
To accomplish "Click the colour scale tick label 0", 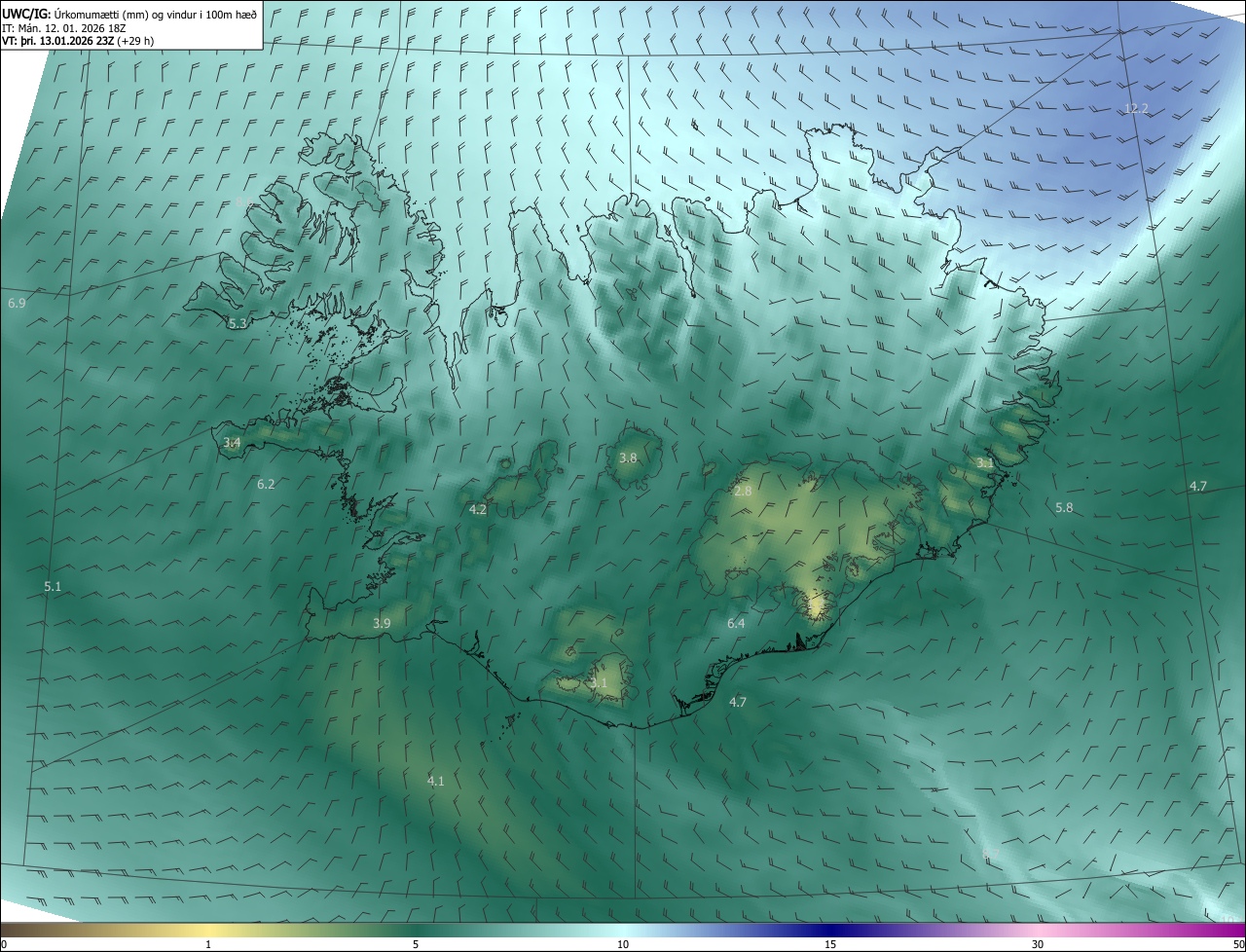I will tap(4, 944).
